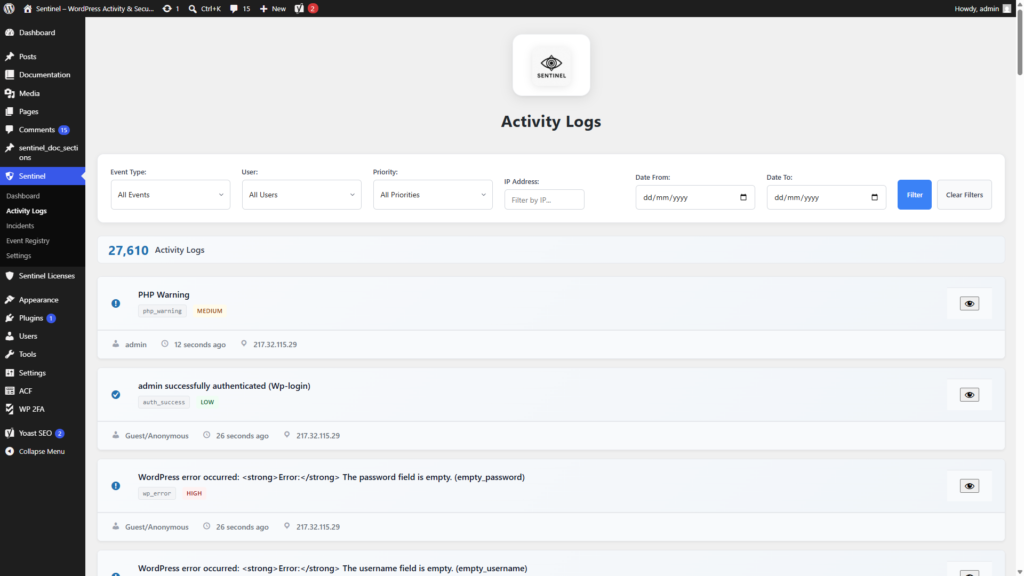Open the WordPress logo menu

[x=9, y=8]
